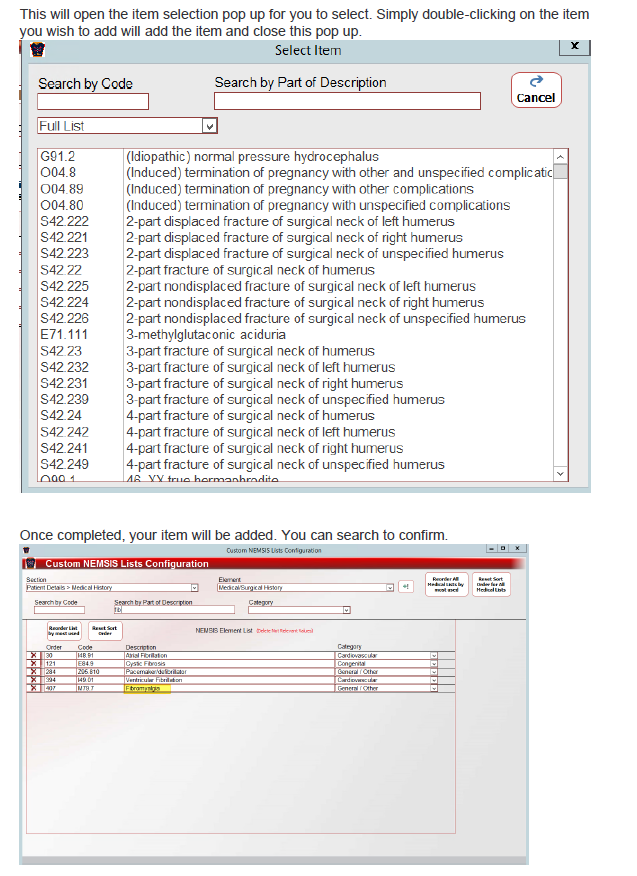Image resolution: width=637 pixels, height=876 pixels.
Task: Click the Reset Sort Order button
Action: (x=105, y=631)
